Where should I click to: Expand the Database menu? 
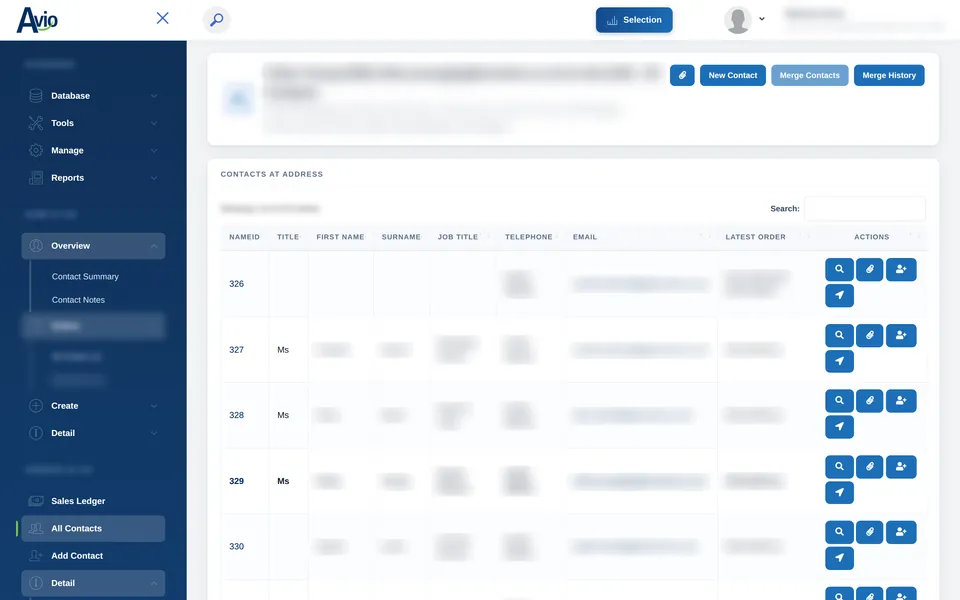coord(93,96)
